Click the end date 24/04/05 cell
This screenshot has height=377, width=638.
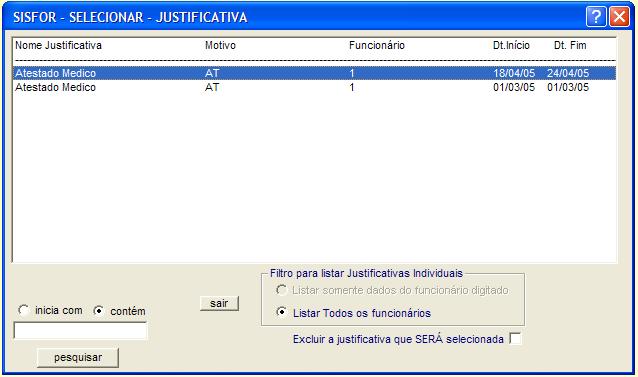coord(568,73)
